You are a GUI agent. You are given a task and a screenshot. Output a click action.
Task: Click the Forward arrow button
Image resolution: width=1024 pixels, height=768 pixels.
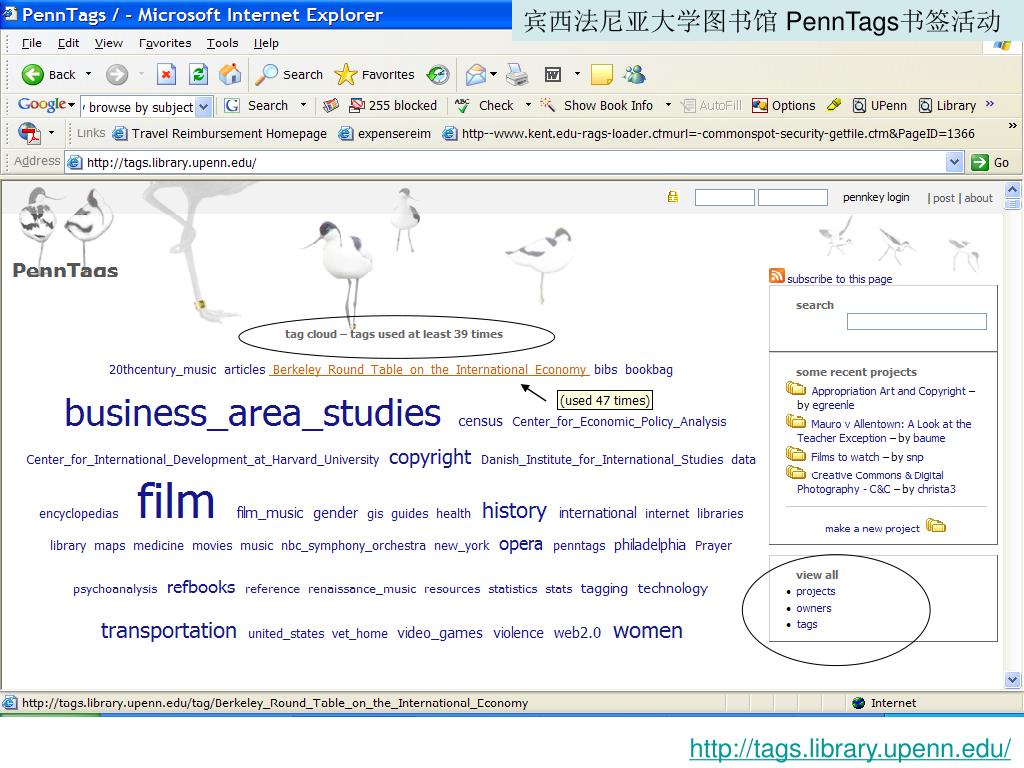click(x=117, y=74)
